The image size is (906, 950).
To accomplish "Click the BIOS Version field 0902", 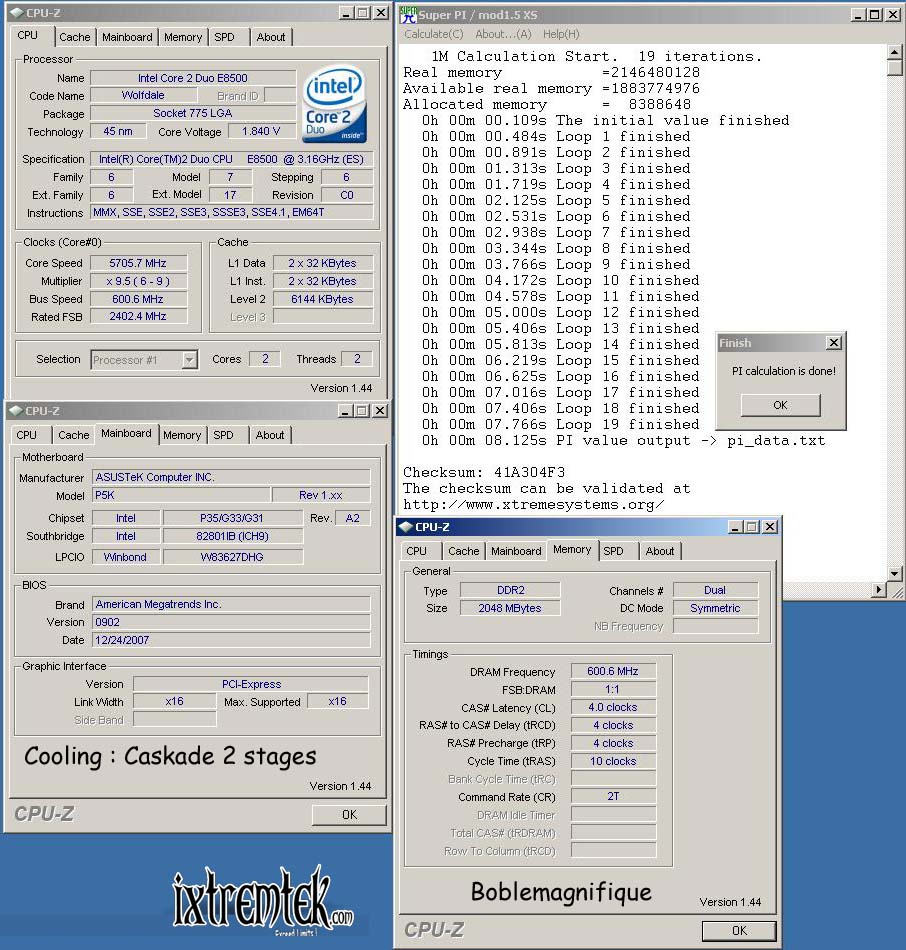I will pos(231,622).
